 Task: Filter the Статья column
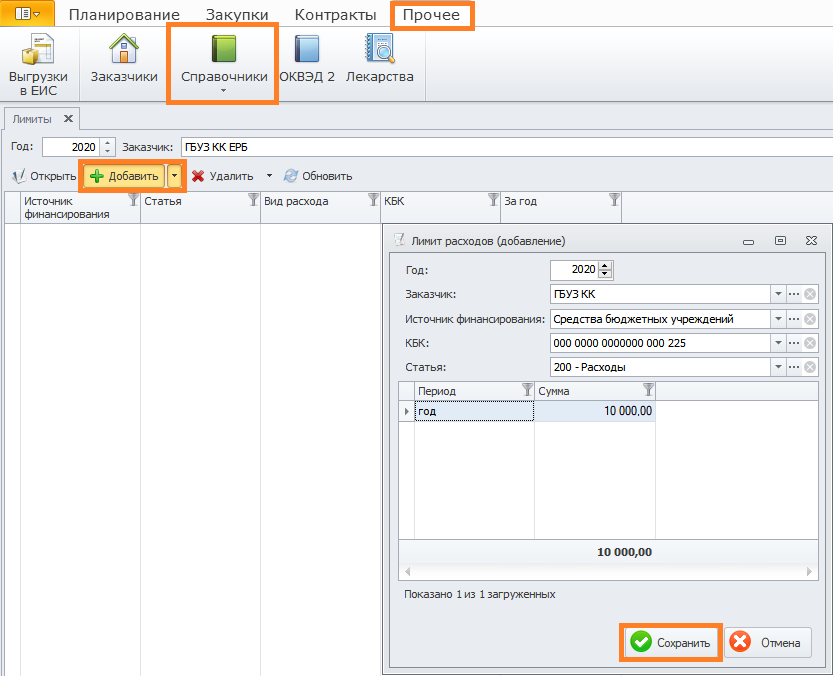click(x=253, y=200)
